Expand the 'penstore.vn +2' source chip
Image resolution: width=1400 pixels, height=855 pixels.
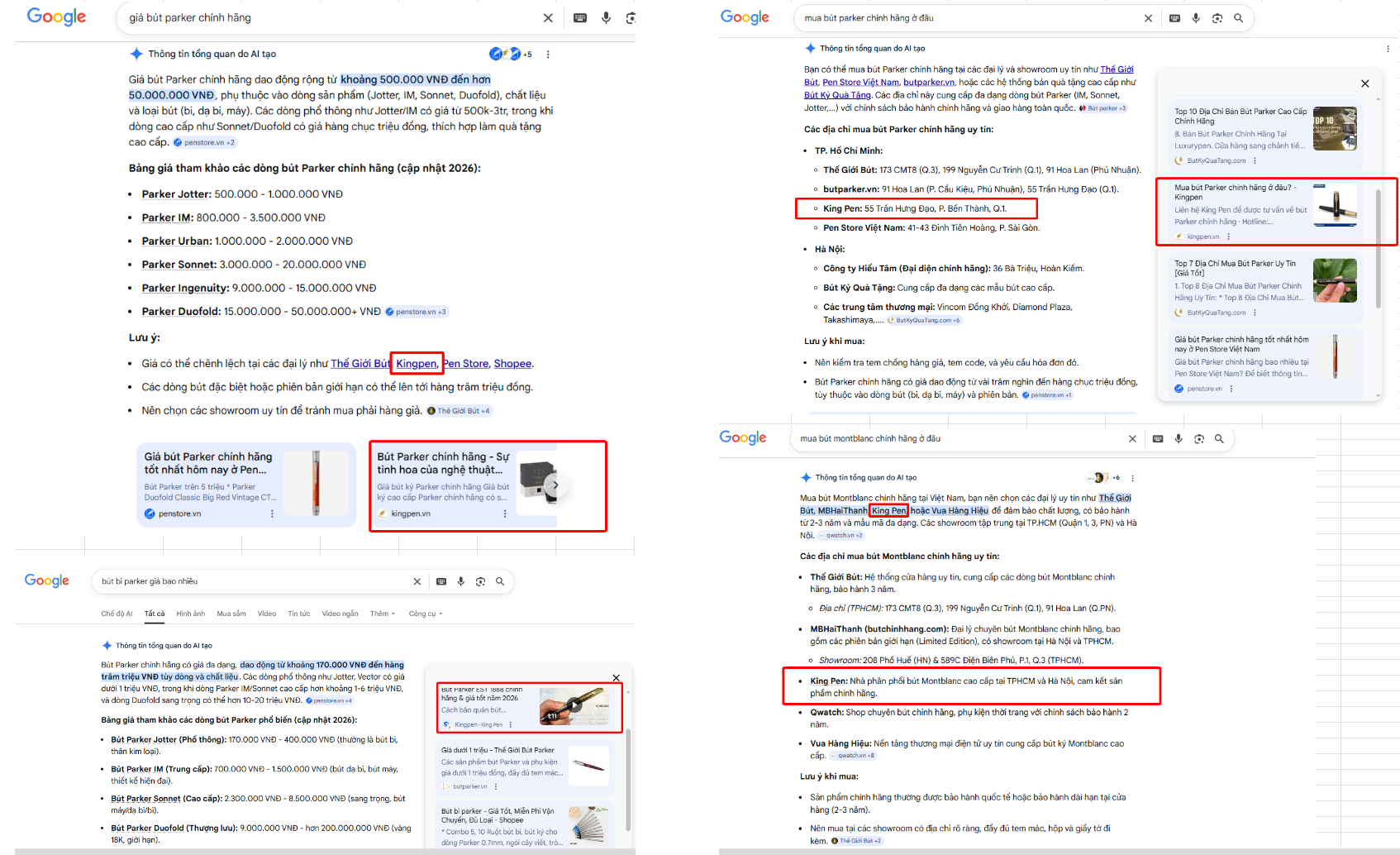pyautogui.click(x=204, y=143)
